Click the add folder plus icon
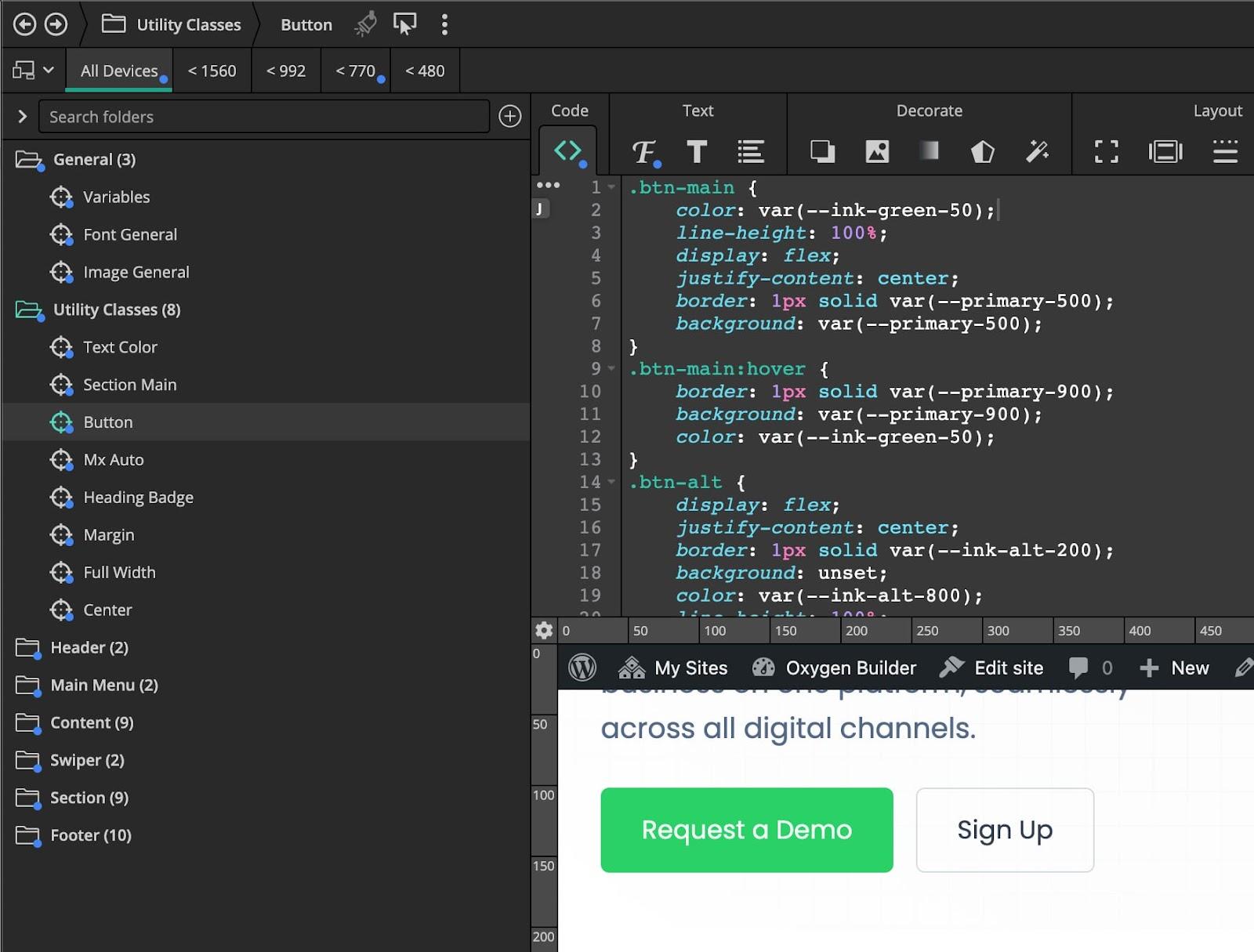Viewport: 1254px width, 952px height. click(510, 117)
